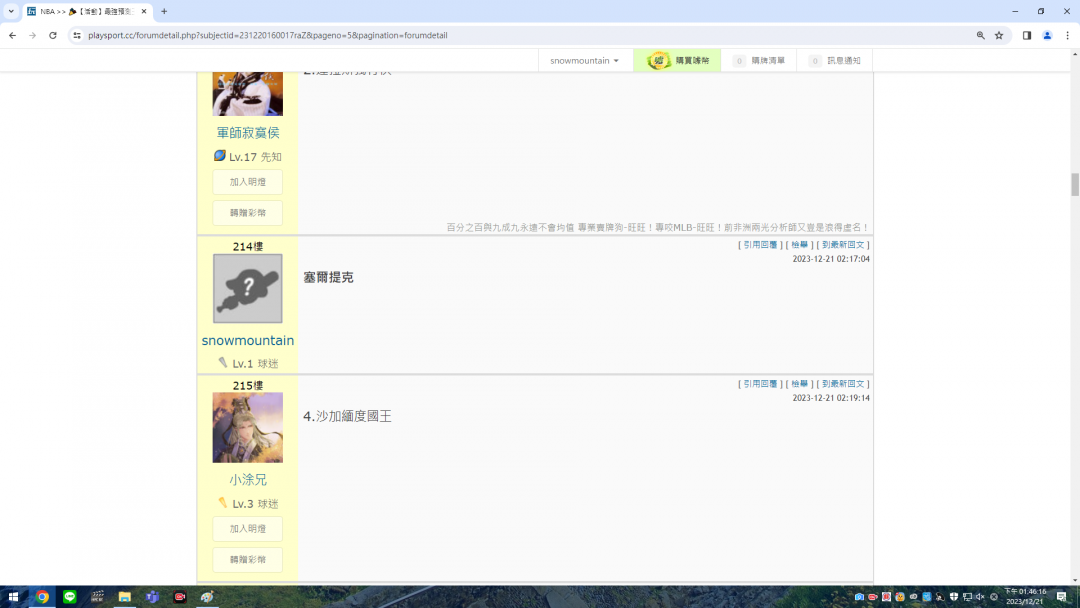Open the Windows Start menu
This screenshot has width=1080, height=608.
[13, 597]
